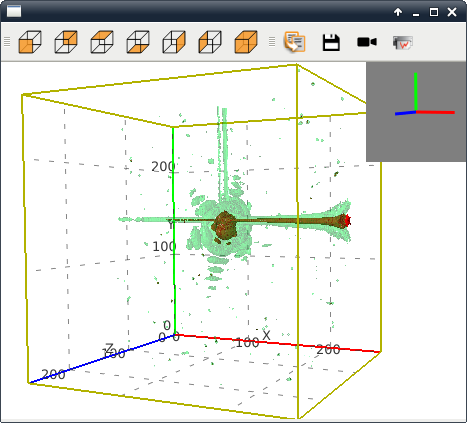
Task: Click the gray orientation axes gizmo overlay
Action: point(416,111)
